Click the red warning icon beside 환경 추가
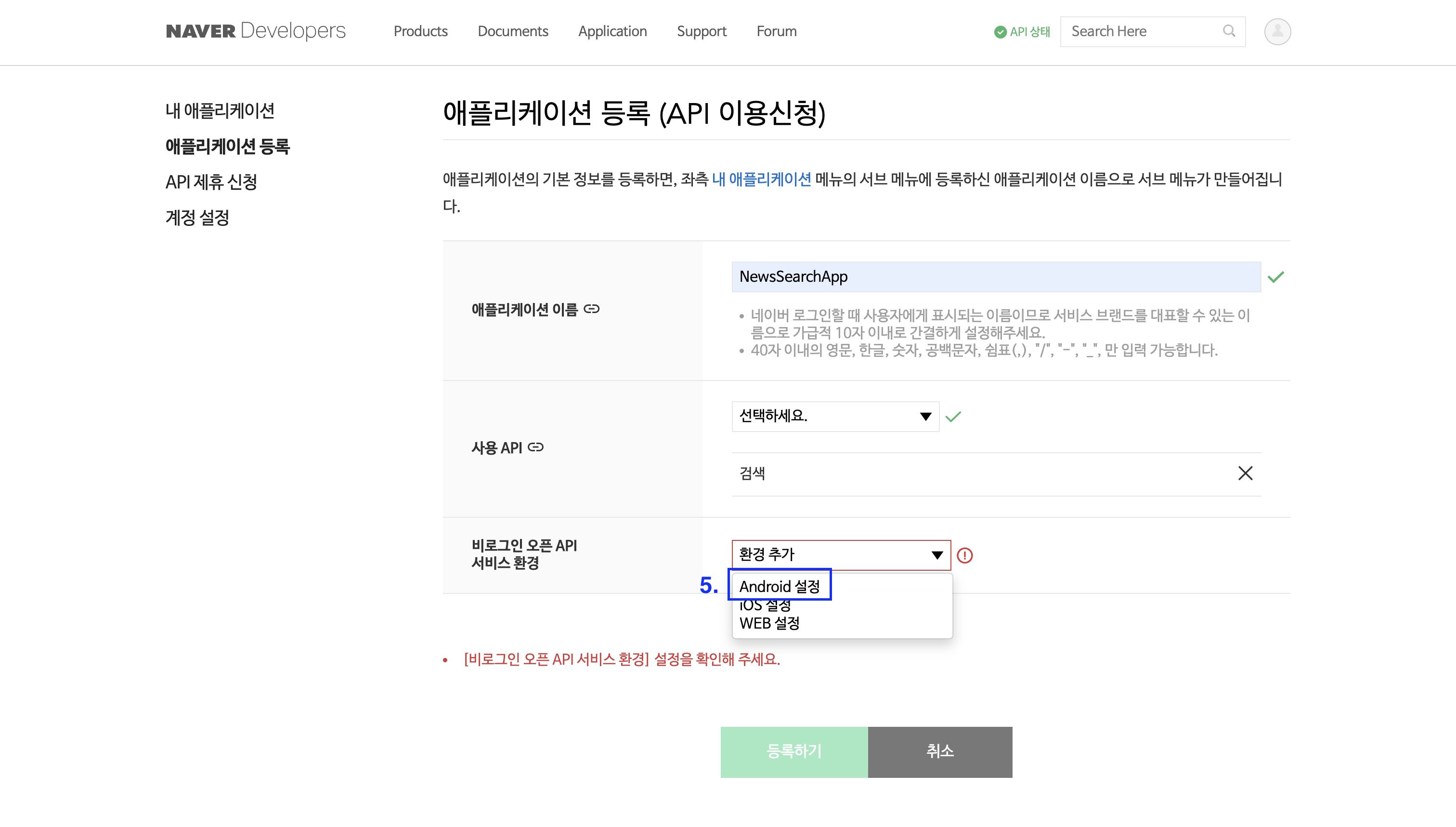Screen dimensions: 1456x827 [x=964, y=555]
